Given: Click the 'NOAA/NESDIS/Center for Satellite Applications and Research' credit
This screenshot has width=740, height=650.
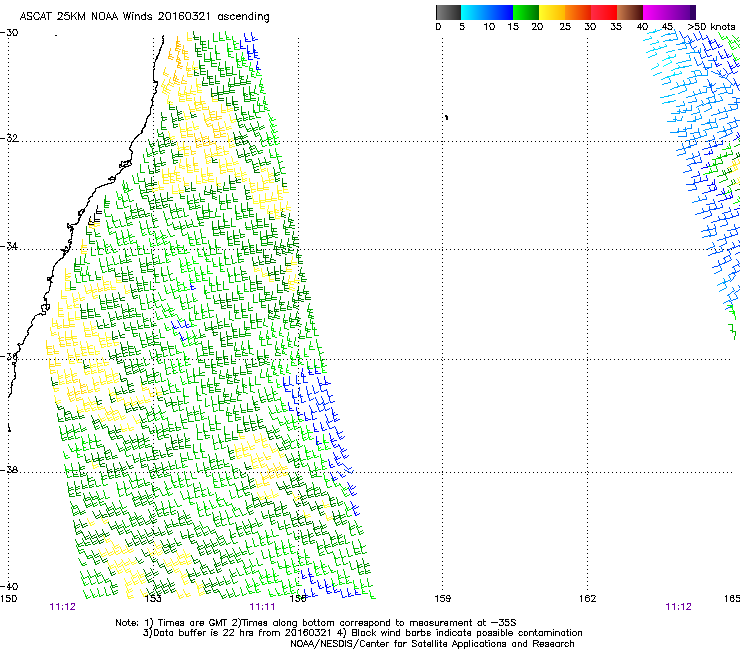Looking at the screenshot, I should [x=432, y=644].
